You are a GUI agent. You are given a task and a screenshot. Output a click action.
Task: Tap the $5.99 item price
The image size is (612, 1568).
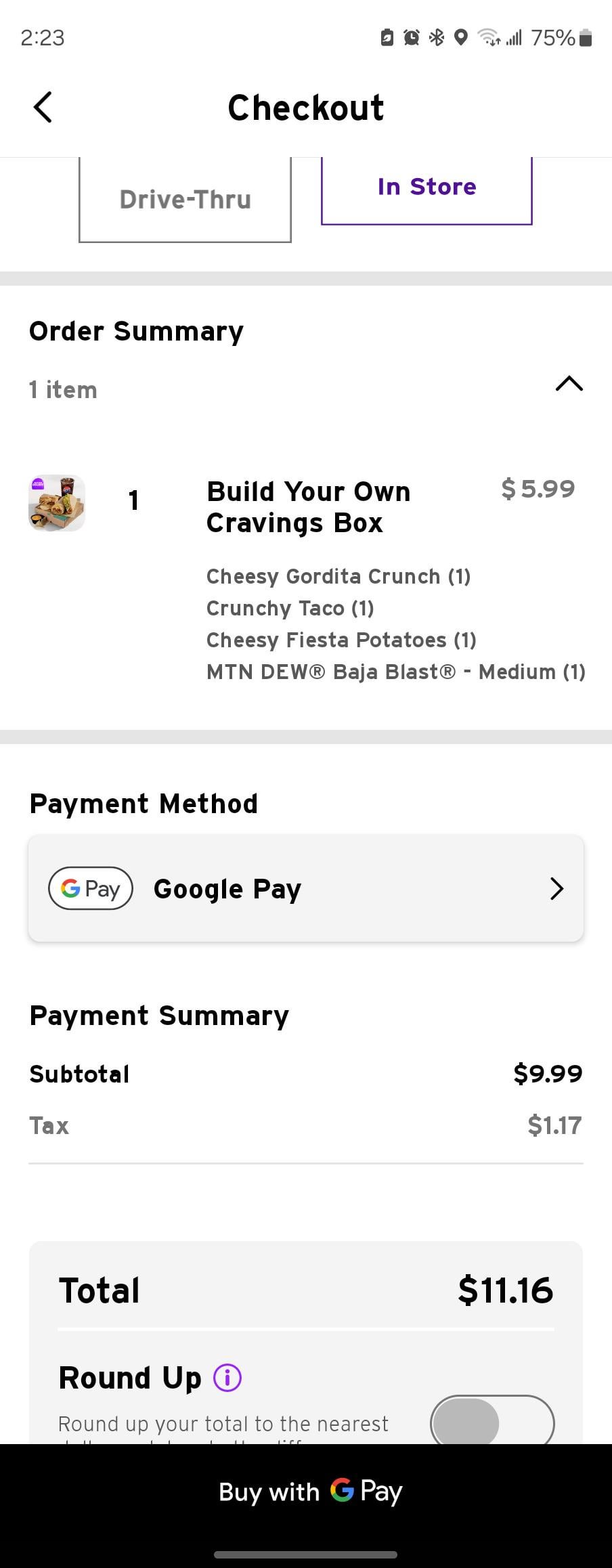pyautogui.click(x=538, y=489)
